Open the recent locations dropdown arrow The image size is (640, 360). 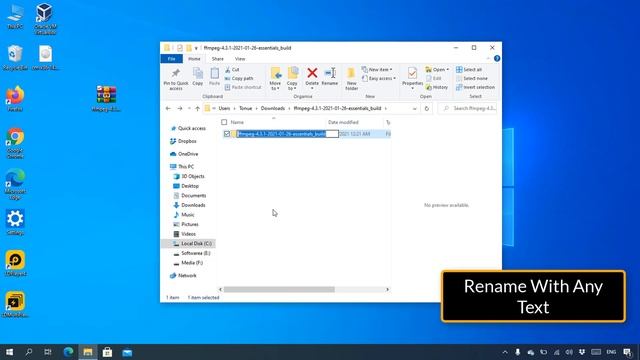pyautogui.click(x=189, y=109)
